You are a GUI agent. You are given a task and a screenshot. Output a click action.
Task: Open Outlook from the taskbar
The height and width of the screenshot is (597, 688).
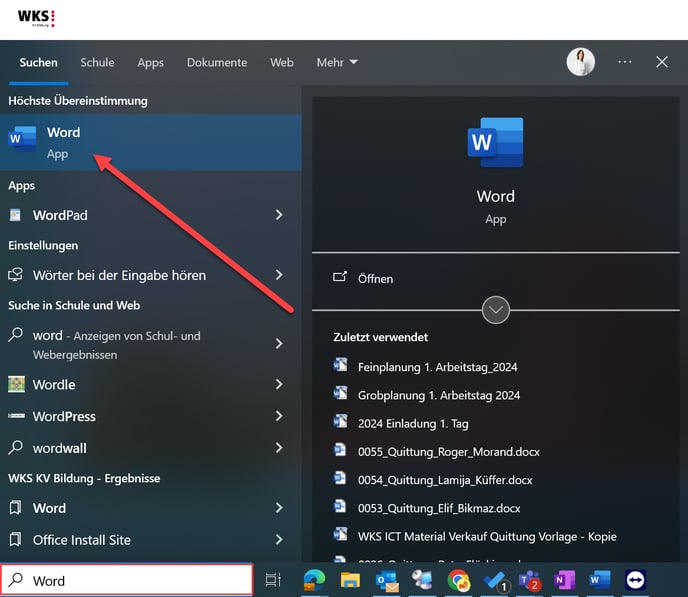[x=387, y=580]
